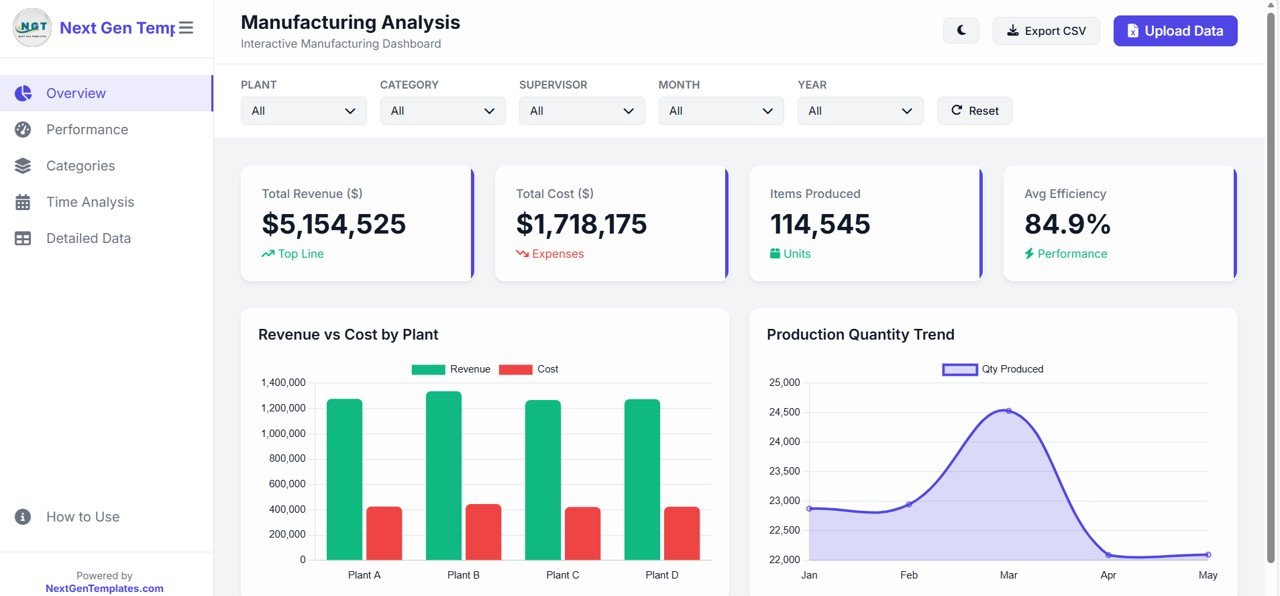Visit the NextGenTemplates.com link in footer
Viewport: 1280px width, 596px height.
pyautogui.click(x=104, y=588)
